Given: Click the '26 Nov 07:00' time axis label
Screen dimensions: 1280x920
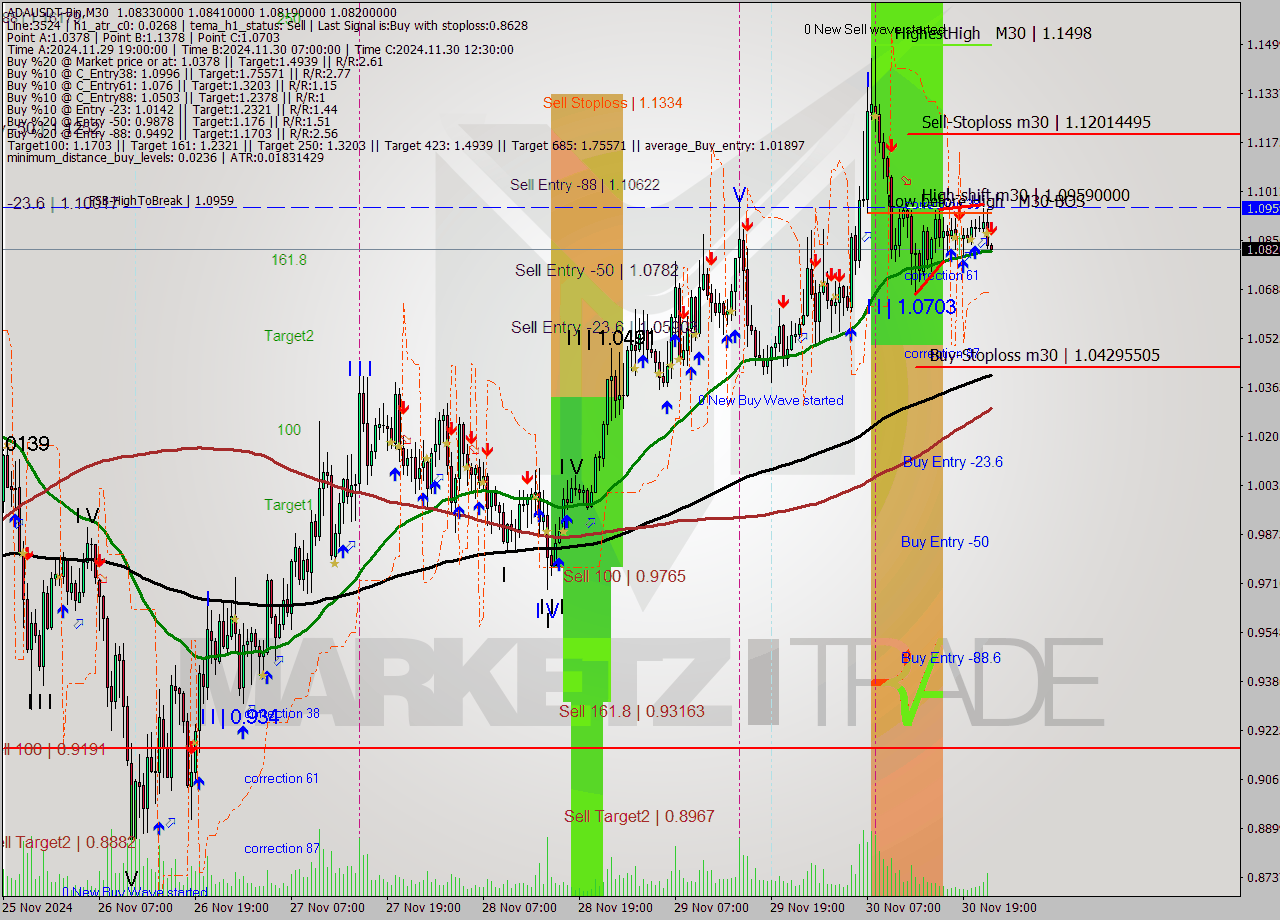Looking at the screenshot, I should coord(135,908).
